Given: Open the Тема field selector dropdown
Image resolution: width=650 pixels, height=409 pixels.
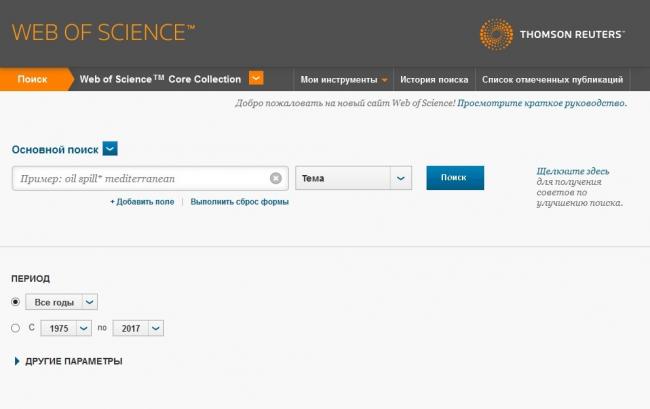Looking at the screenshot, I should (x=354, y=178).
